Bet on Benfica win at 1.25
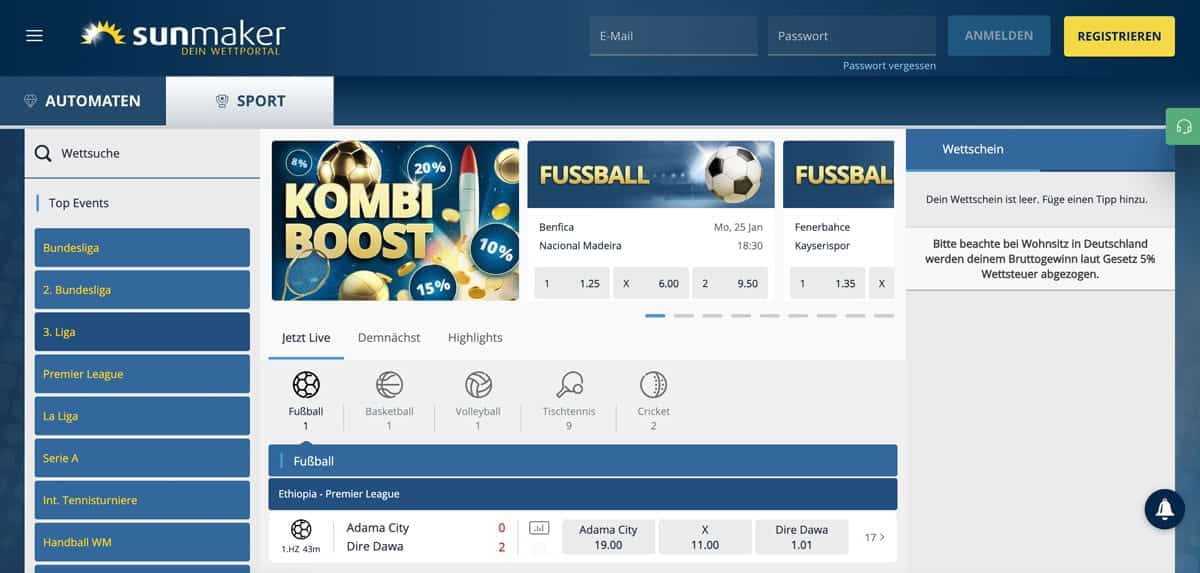The image size is (1200, 573). click(572, 283)
